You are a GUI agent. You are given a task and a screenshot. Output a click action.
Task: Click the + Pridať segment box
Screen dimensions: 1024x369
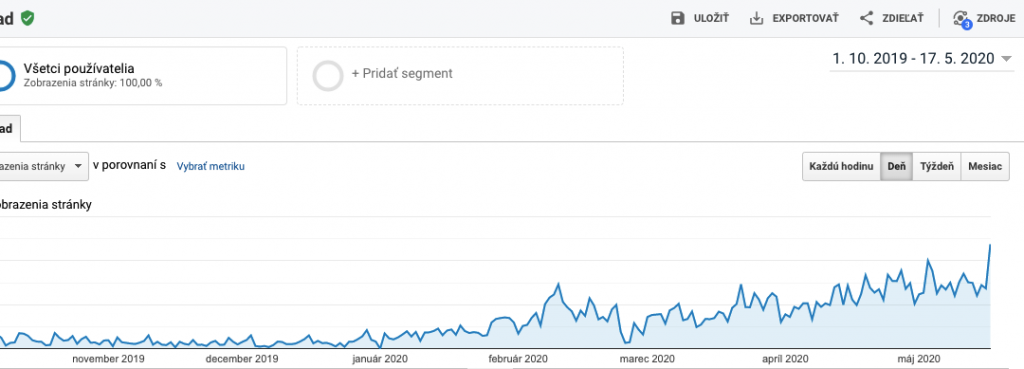pyautogui.click(x=460, y=76)
